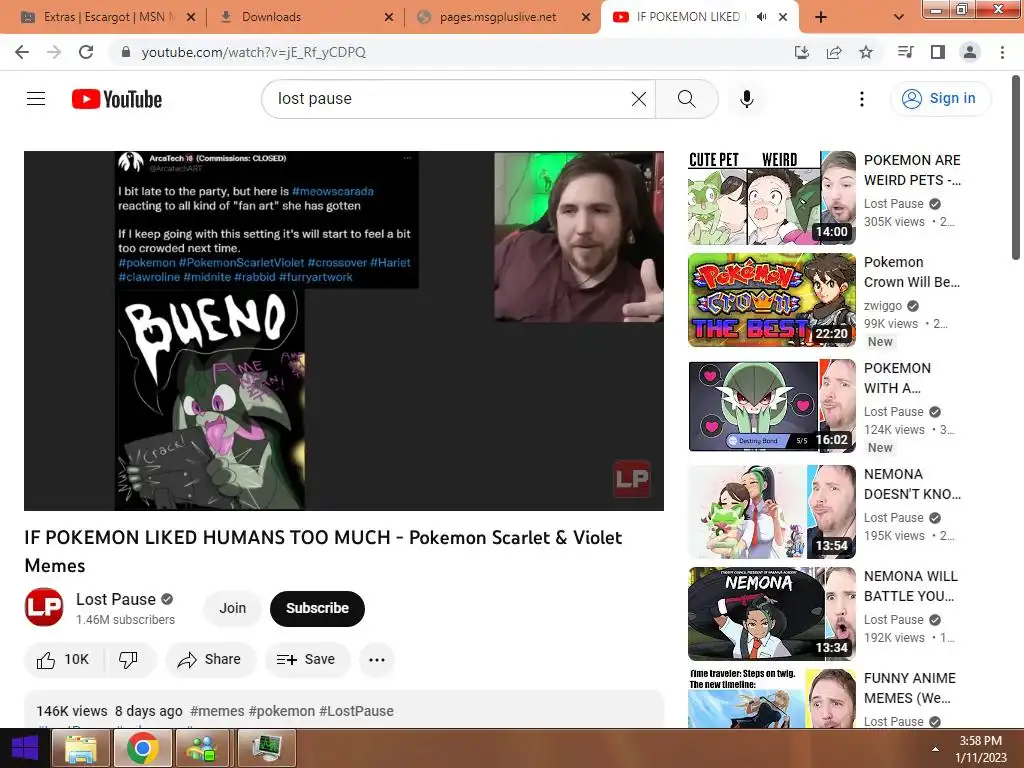
Task: Go to YouTube home via logo
Action: 117,99
